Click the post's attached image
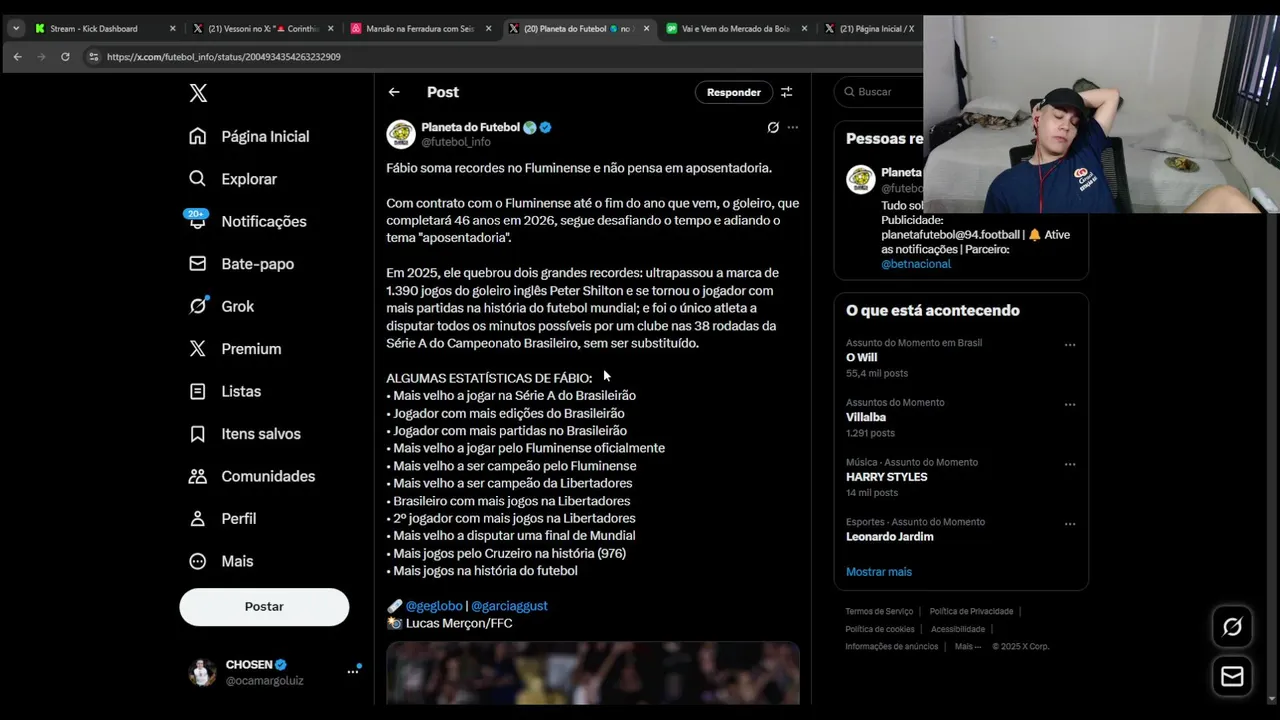Screen dimensions: 1280x720 click(593, 673)
